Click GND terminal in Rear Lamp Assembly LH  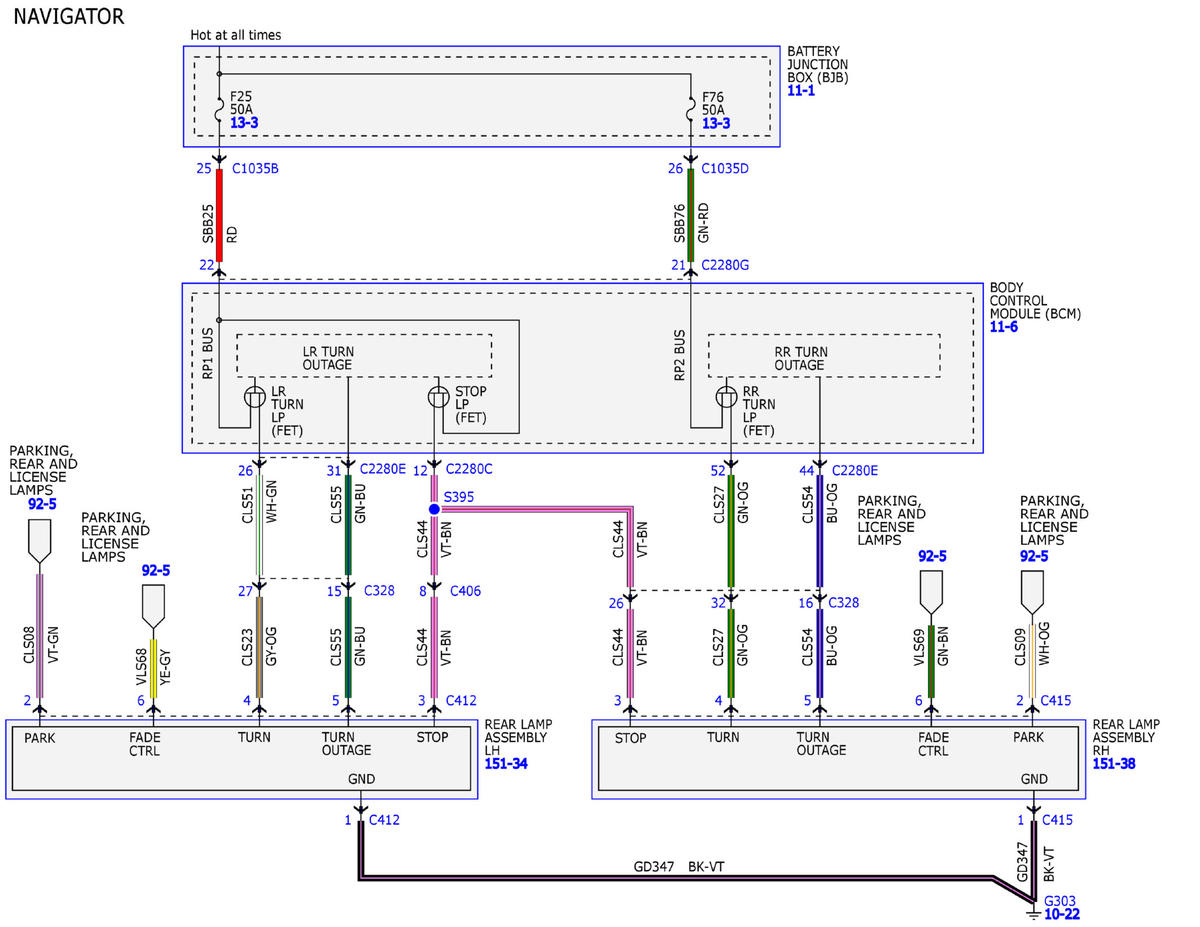tap(362, 778)
